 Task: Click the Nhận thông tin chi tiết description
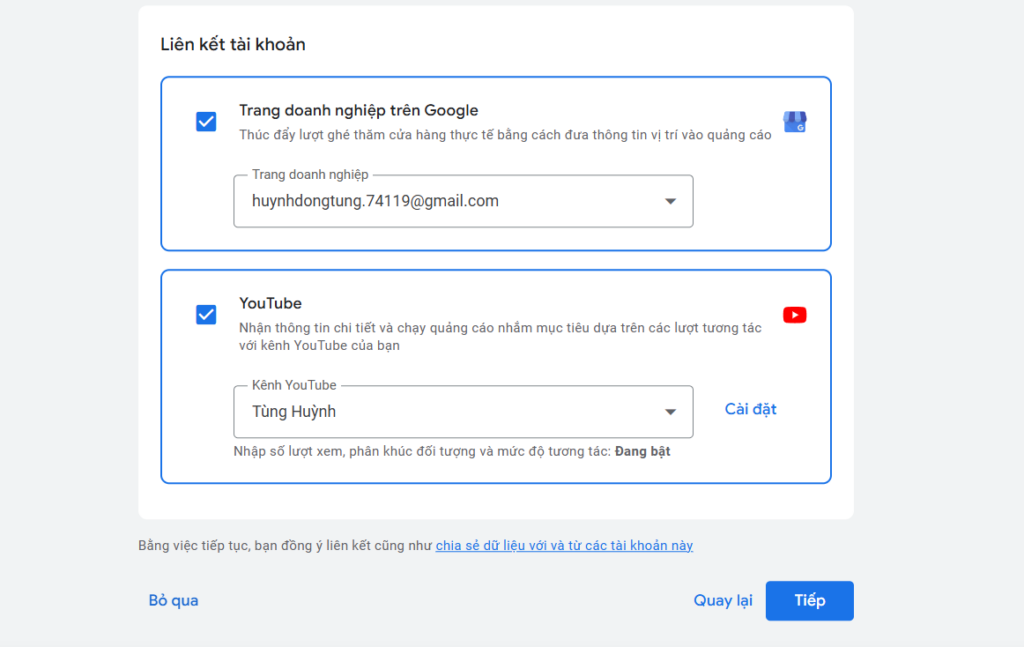[x=500, y=337]
